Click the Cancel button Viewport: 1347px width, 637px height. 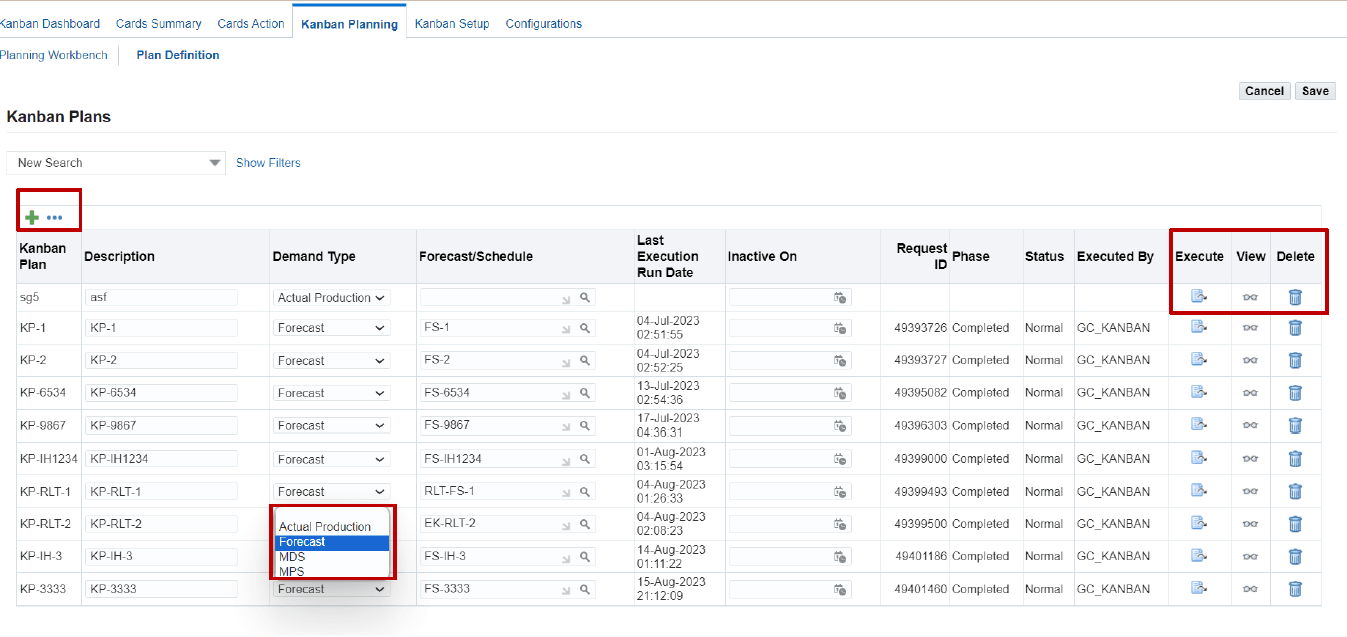1264,91
